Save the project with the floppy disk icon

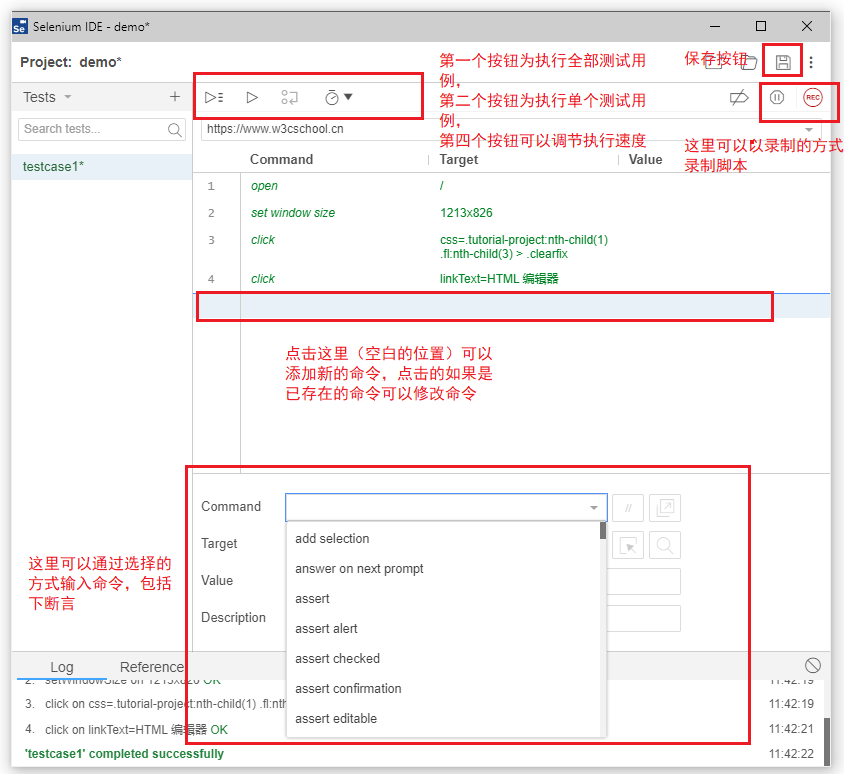(783, 62)
